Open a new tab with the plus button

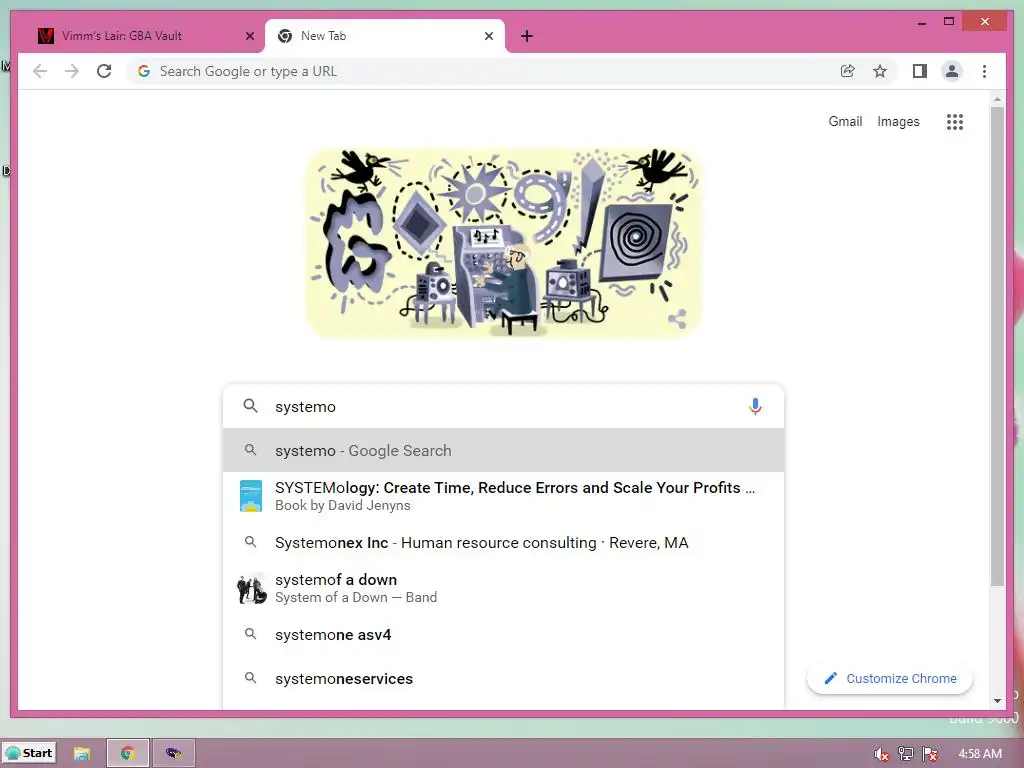(x=526, y=36)
